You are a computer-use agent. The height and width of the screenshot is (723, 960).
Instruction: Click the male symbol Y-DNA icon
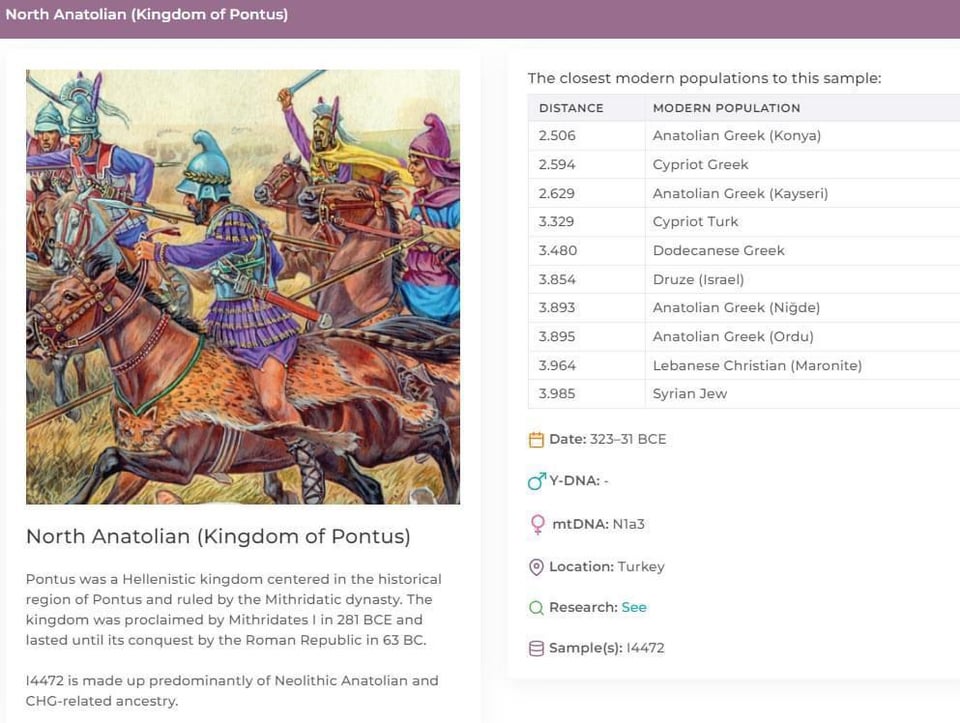click(x=537, y=481)
